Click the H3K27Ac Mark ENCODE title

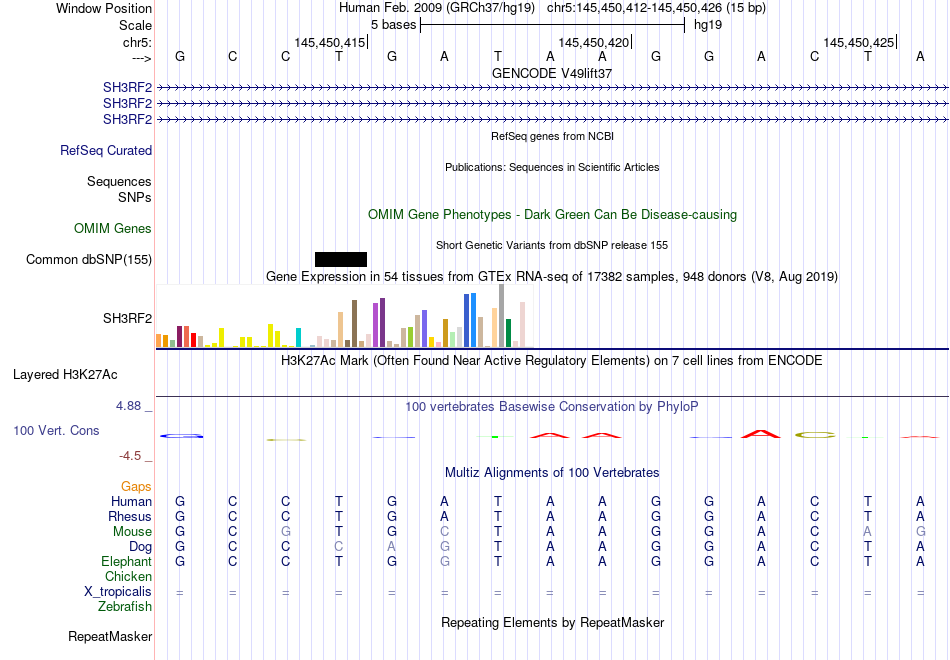[552, 361]
